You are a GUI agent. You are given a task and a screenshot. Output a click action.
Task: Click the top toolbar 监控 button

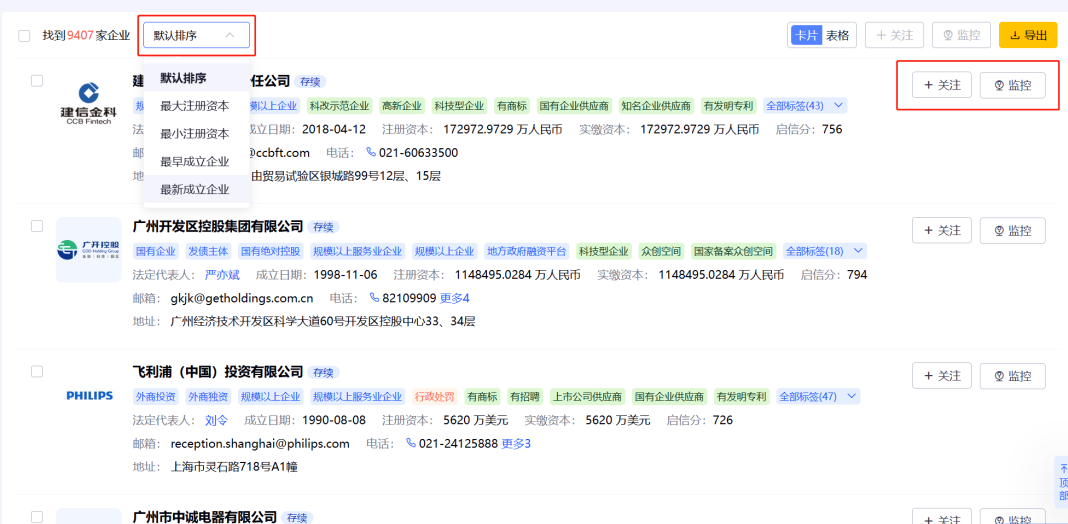click(961, 35)
